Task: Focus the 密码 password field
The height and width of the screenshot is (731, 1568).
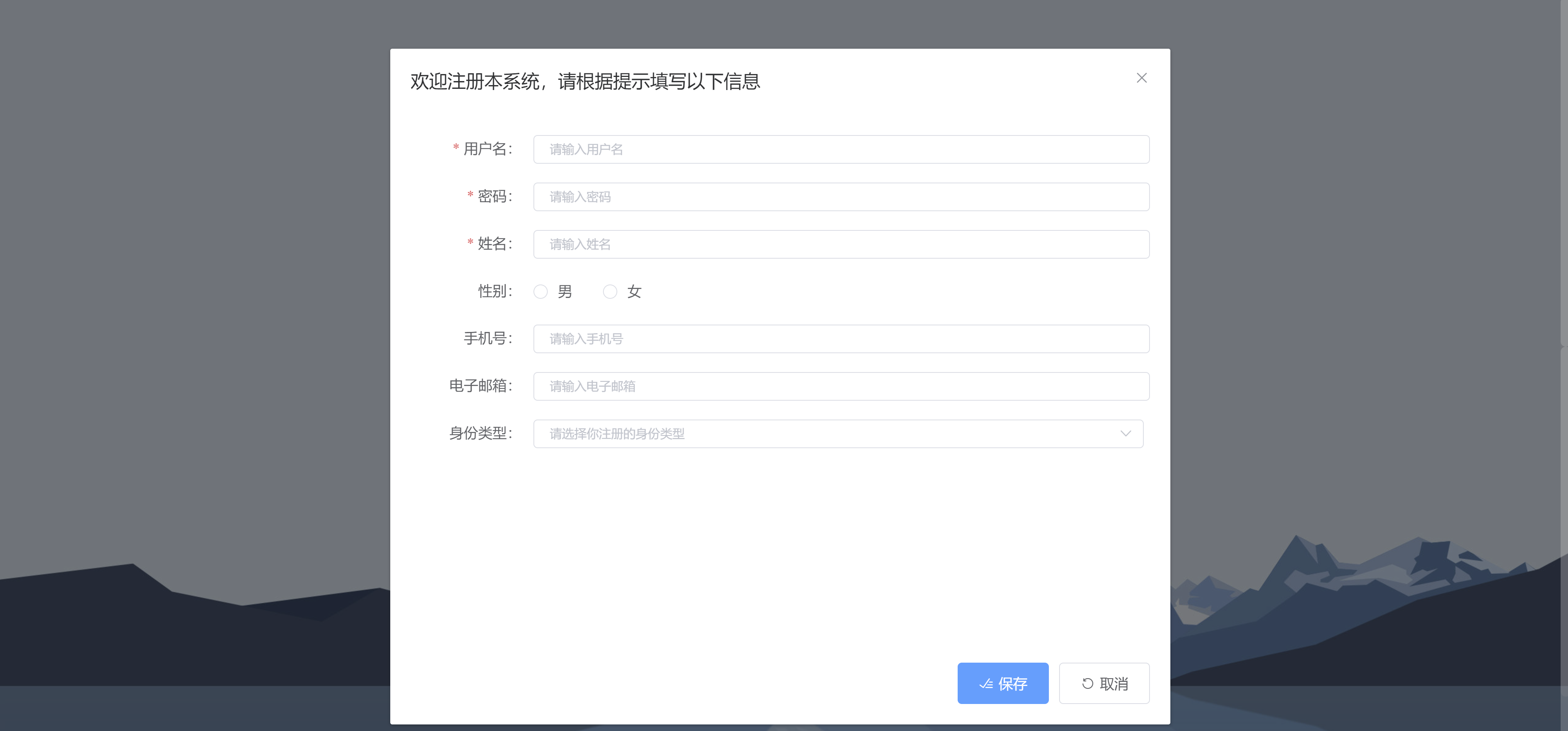Action: 841,197
